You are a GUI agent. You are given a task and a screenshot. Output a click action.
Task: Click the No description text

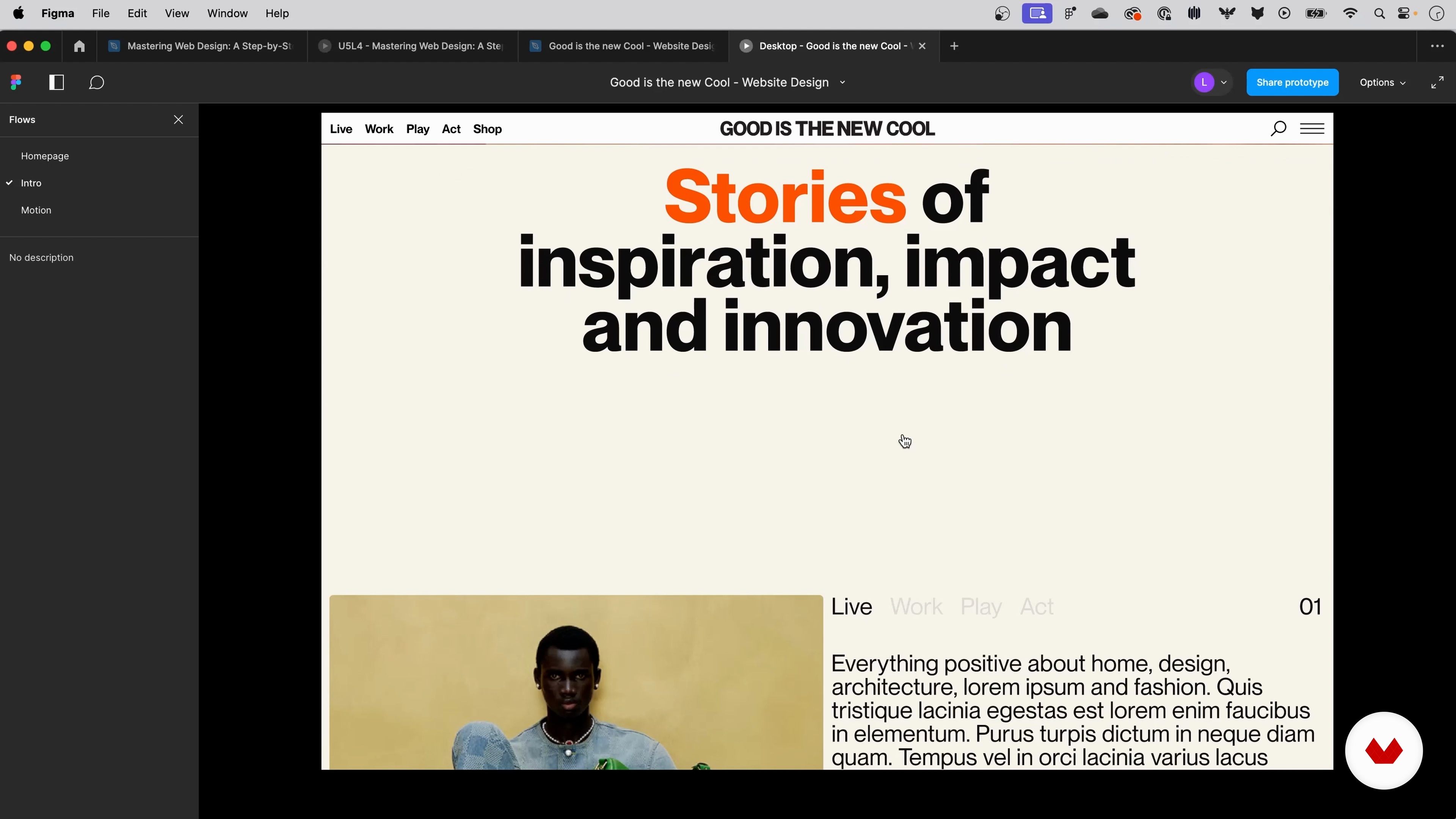click(41, 258)
